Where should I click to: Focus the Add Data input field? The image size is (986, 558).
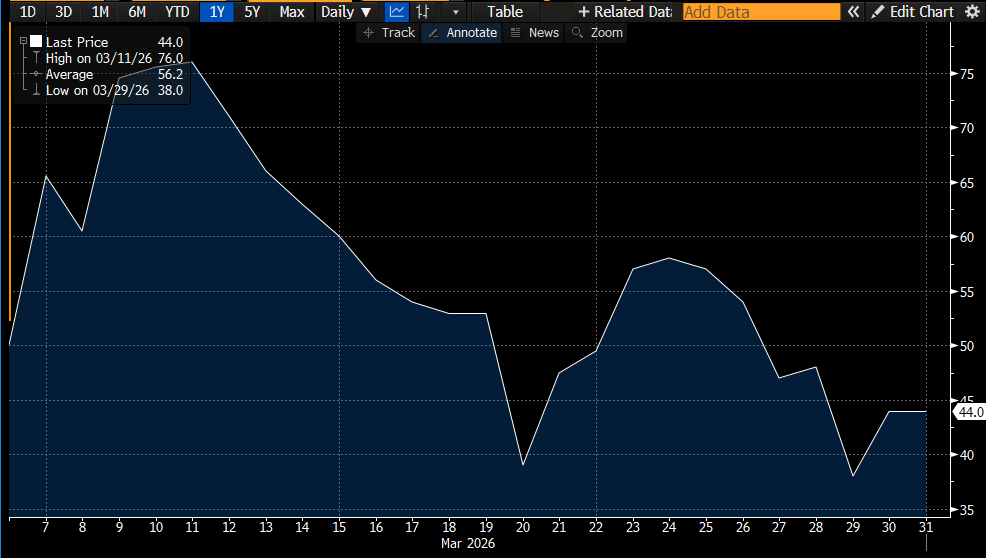point(761,11)
